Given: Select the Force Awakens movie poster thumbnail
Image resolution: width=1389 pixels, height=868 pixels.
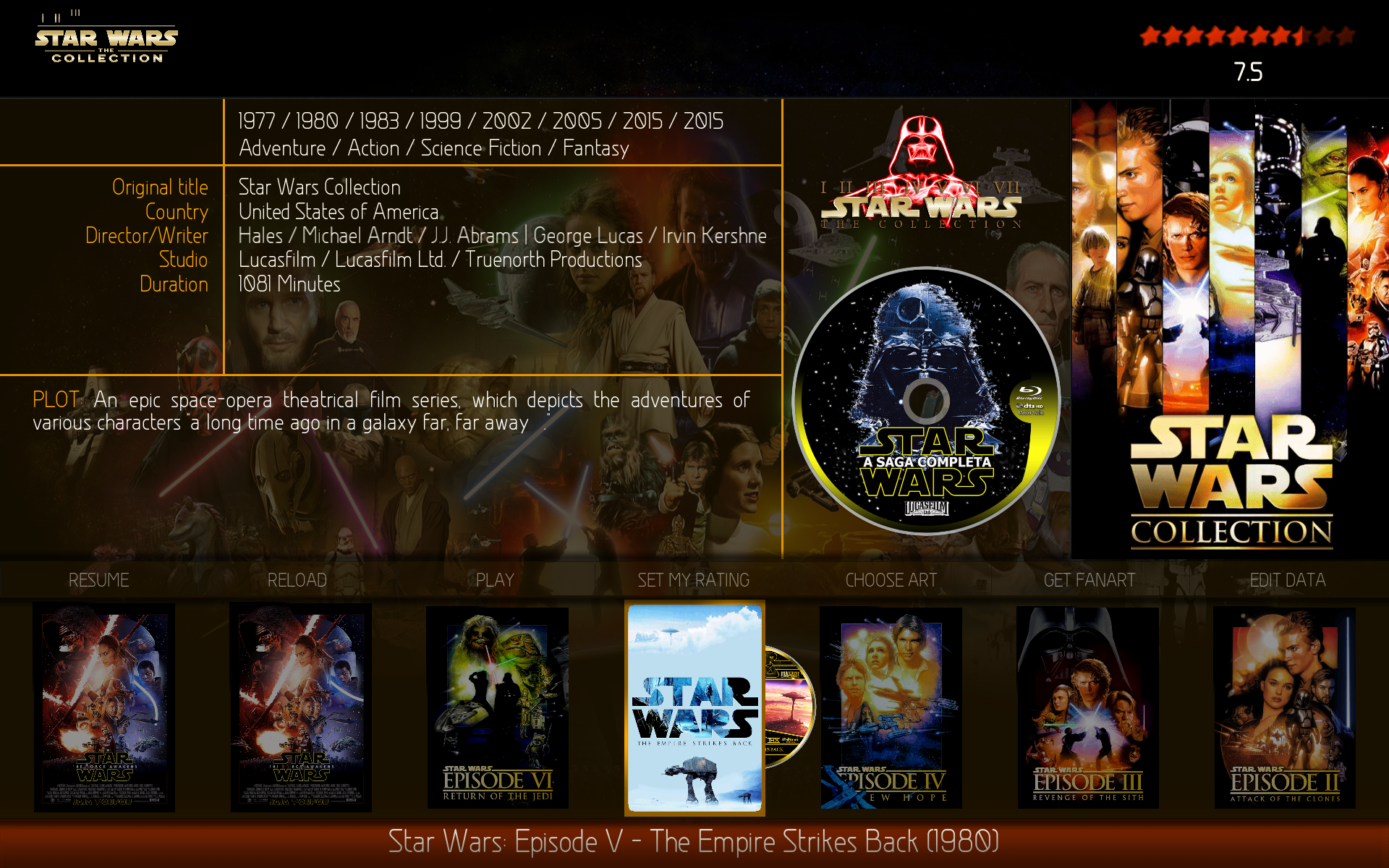Looking at the screenshot, I should [x=101, y=720].
